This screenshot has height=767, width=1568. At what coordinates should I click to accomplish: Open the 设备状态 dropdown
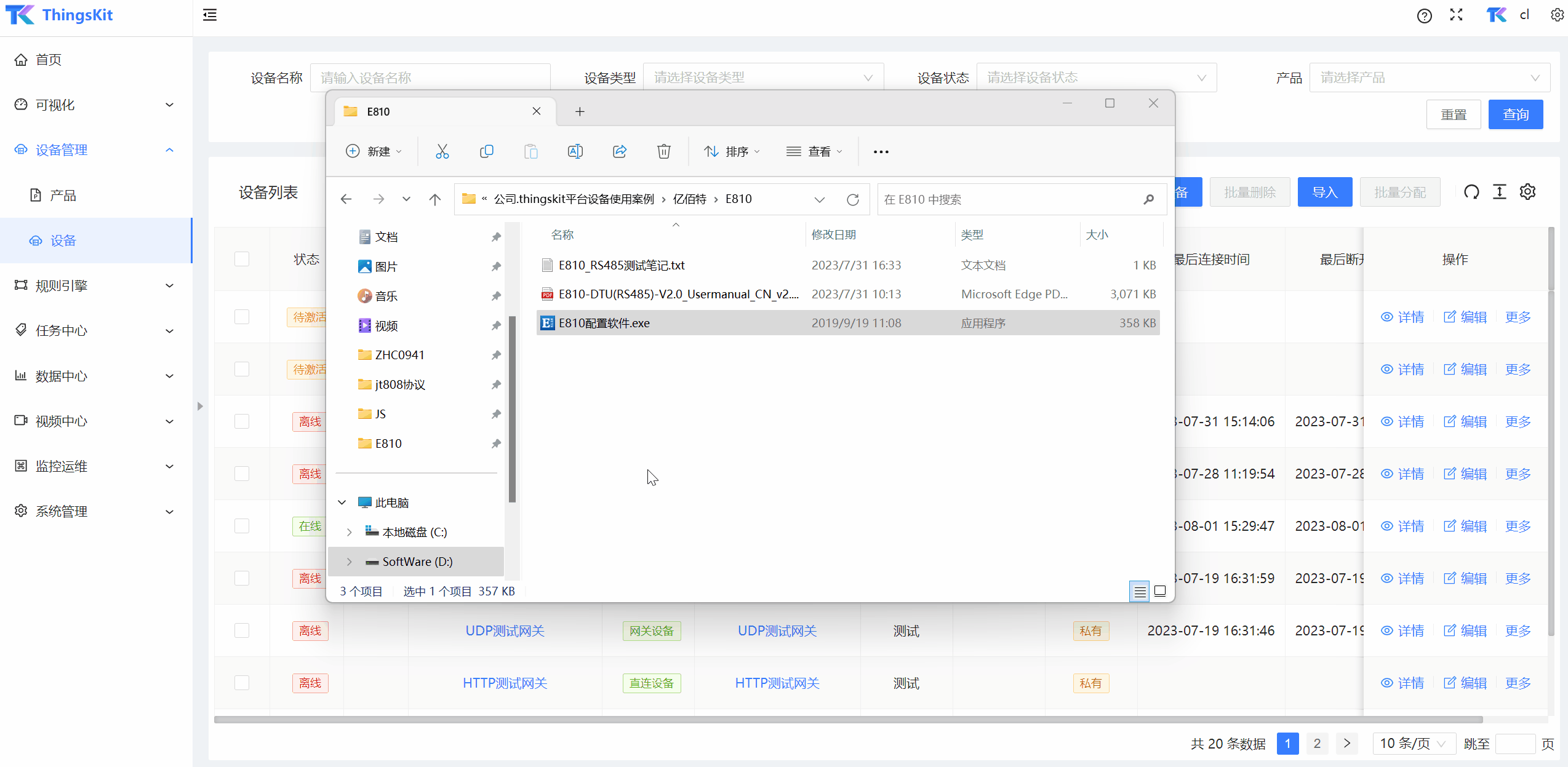coord(1097,77)
